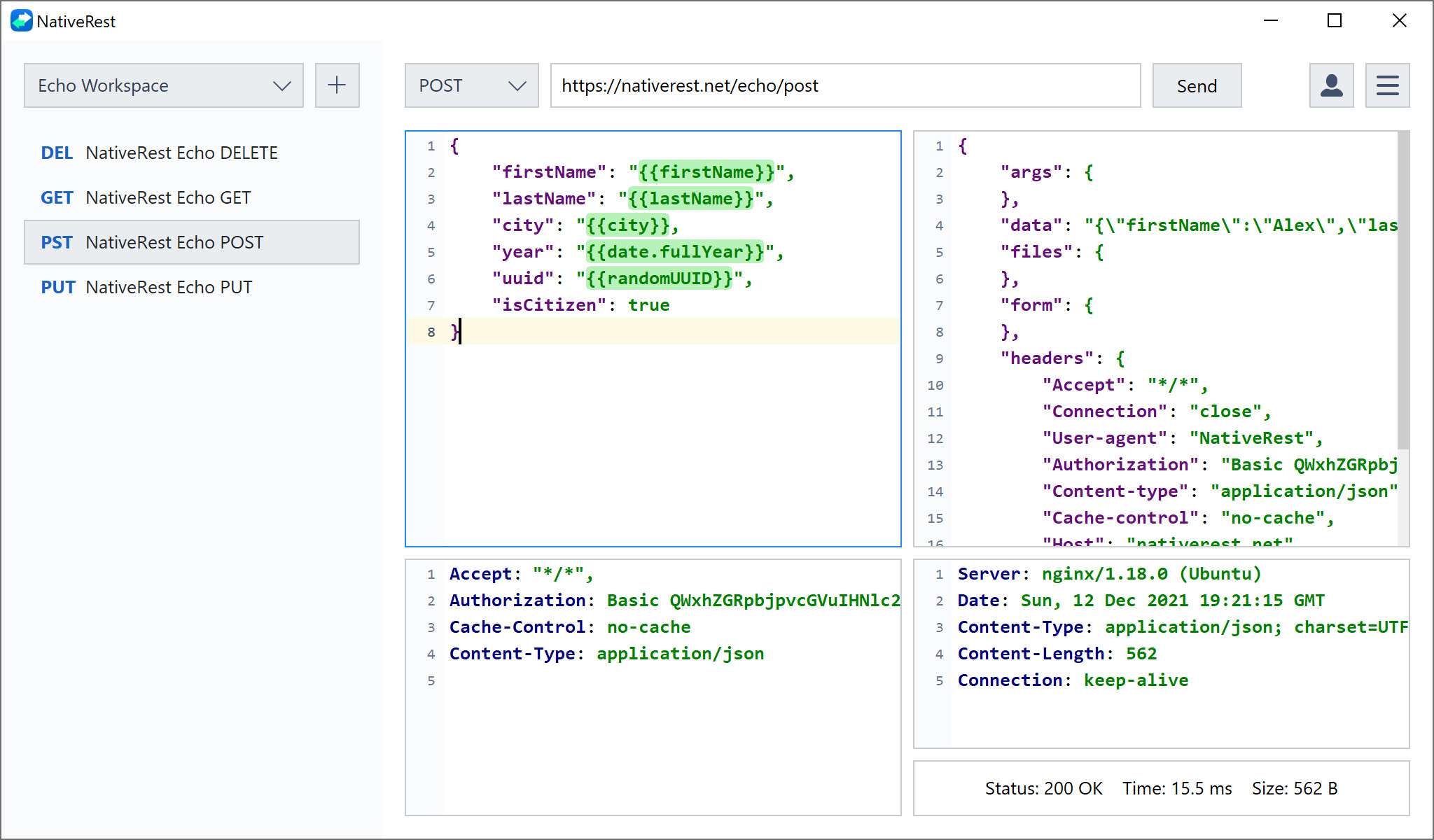
Task: Click the Accept request header line
Action: [522, 574]
